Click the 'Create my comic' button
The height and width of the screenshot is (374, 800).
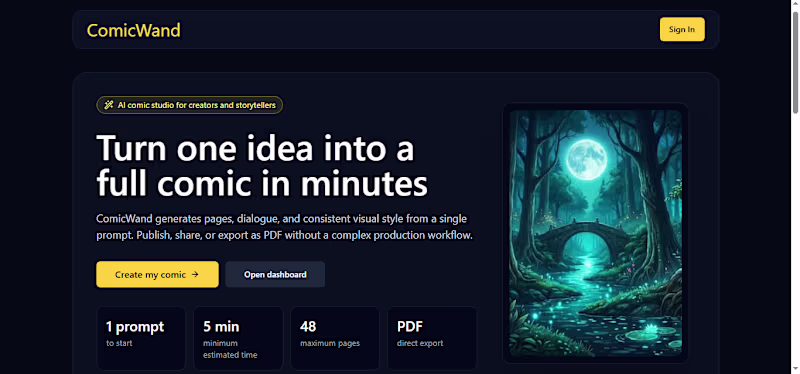157,275
